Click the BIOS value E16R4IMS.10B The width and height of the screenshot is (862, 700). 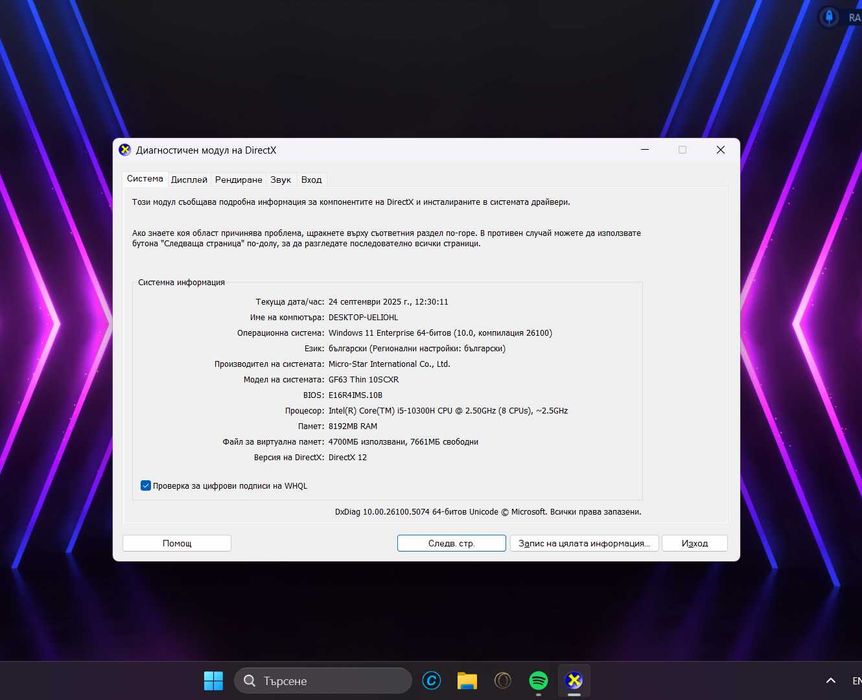tap(355, 395)
